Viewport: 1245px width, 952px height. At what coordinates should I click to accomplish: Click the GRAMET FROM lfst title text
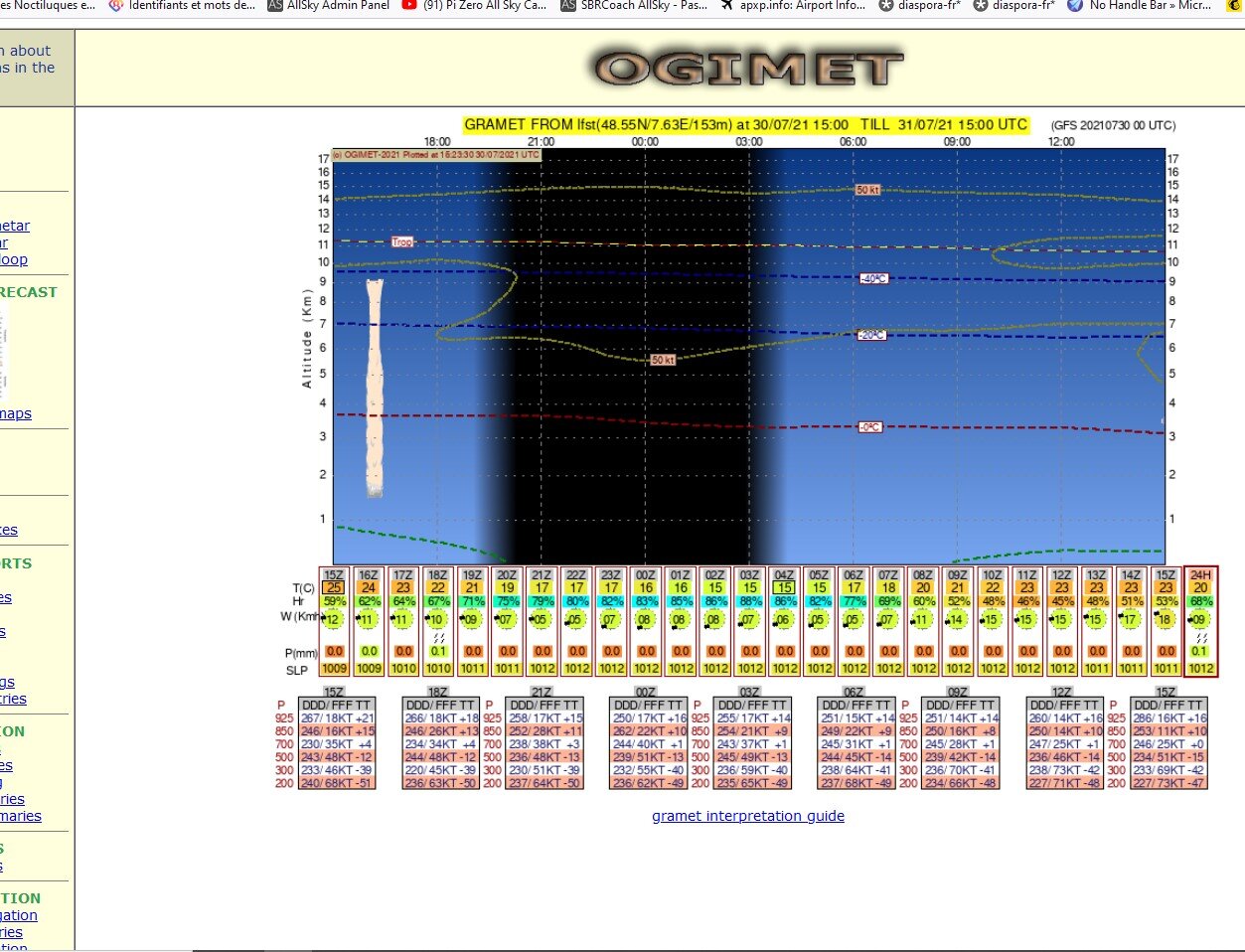click(x=746, y=125)
